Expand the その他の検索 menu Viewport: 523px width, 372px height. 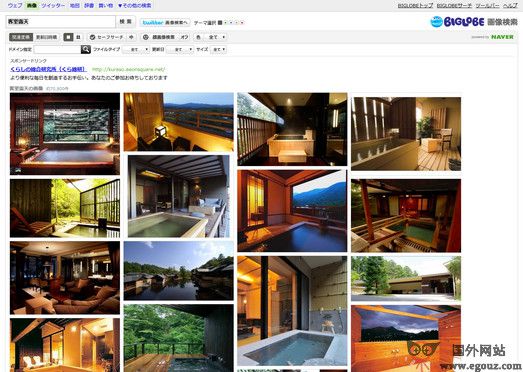[135, 5]
